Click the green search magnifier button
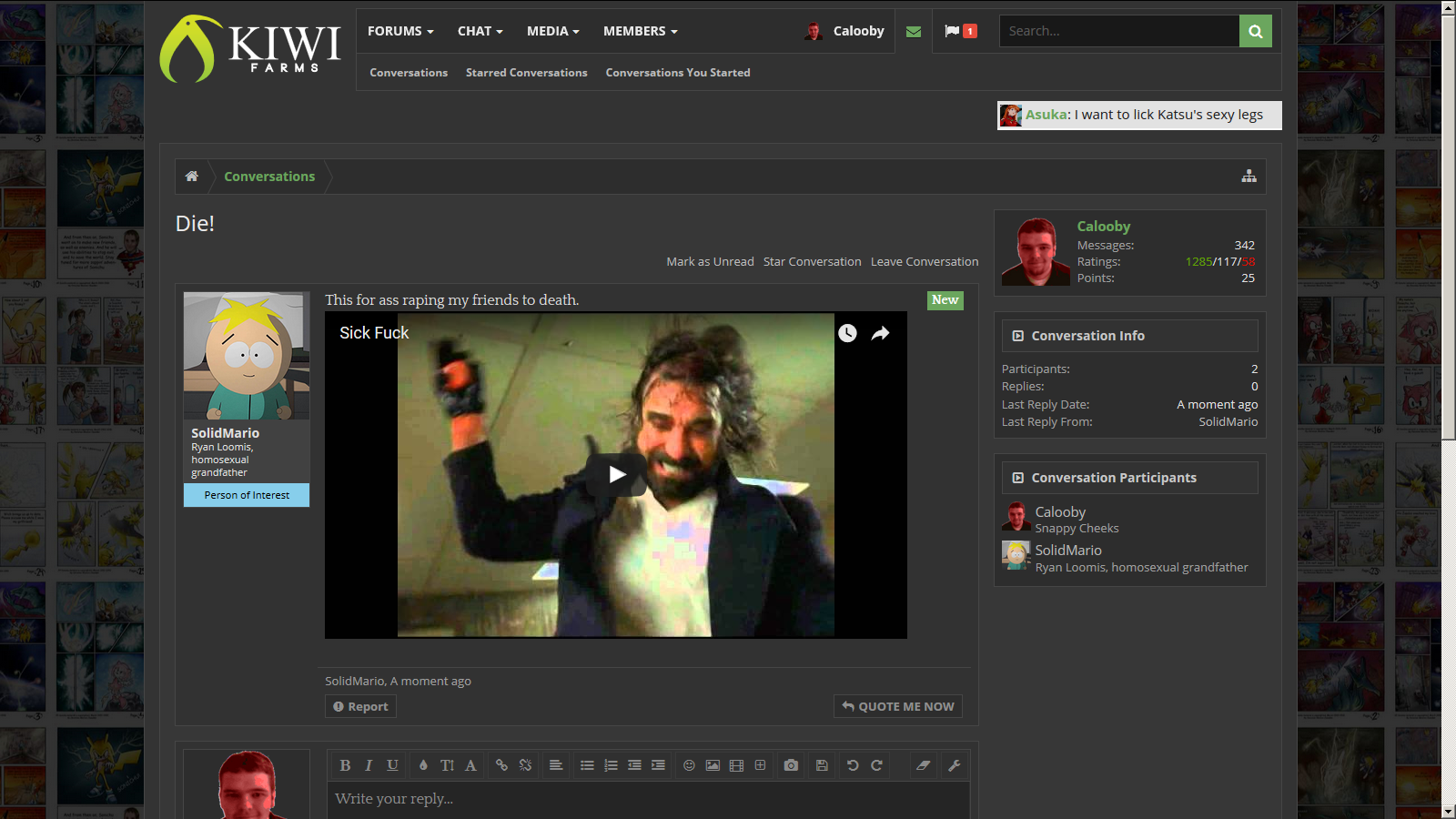This screenshot has width=1456, height=819. point(1256,31)
